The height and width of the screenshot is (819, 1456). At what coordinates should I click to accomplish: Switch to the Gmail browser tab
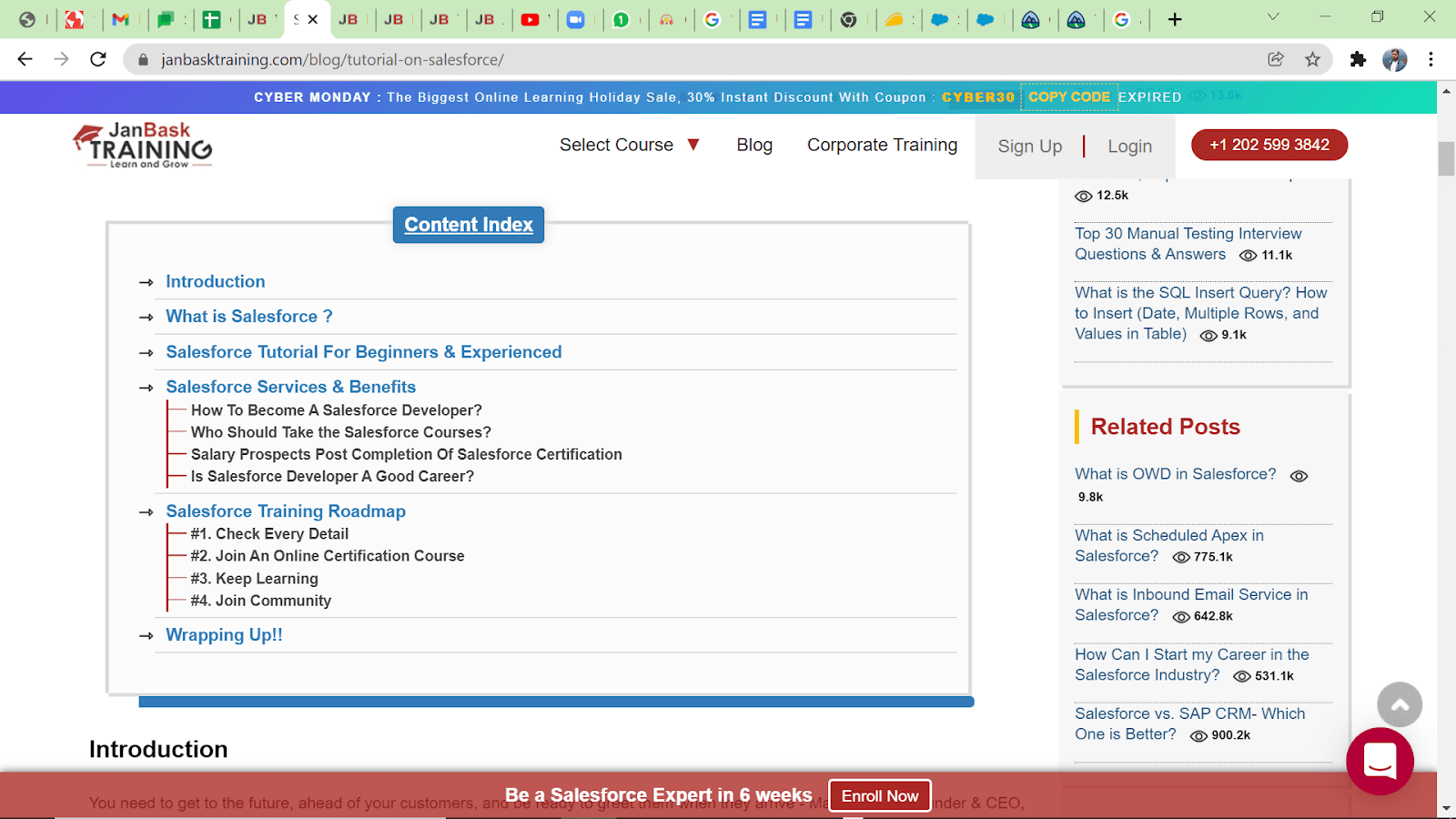pos(121,19)
